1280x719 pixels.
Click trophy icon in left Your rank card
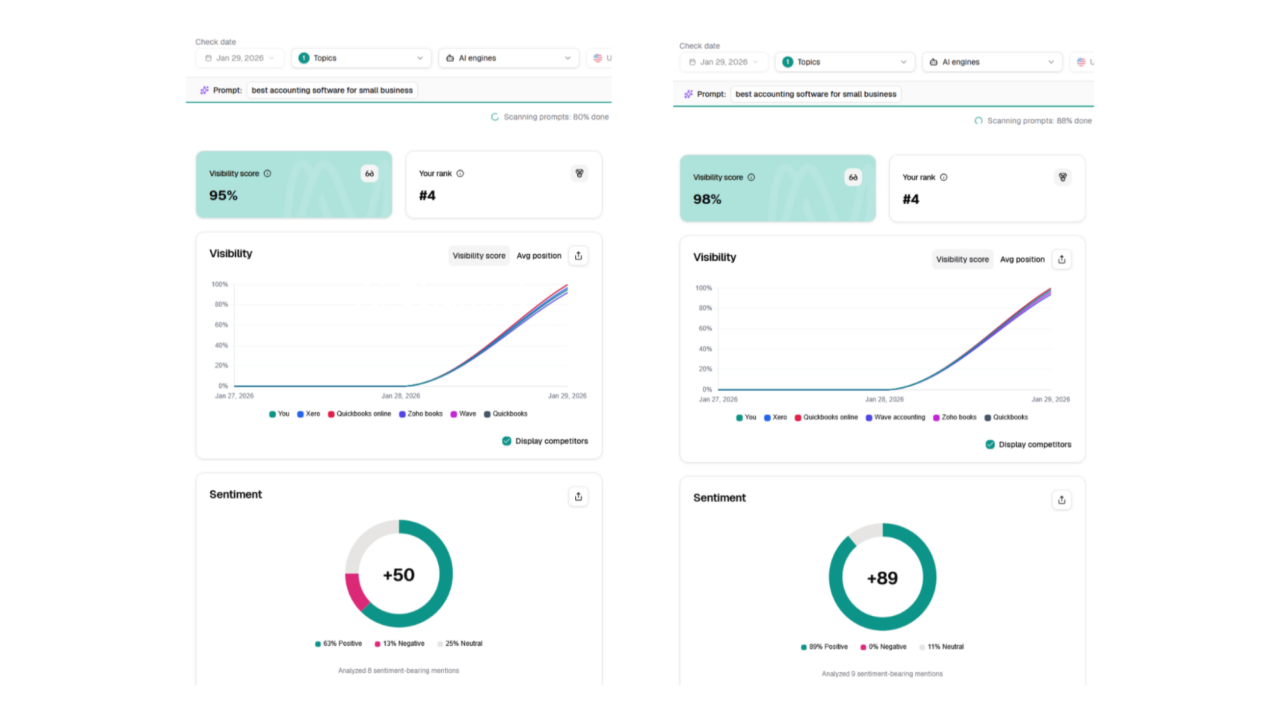579,173
